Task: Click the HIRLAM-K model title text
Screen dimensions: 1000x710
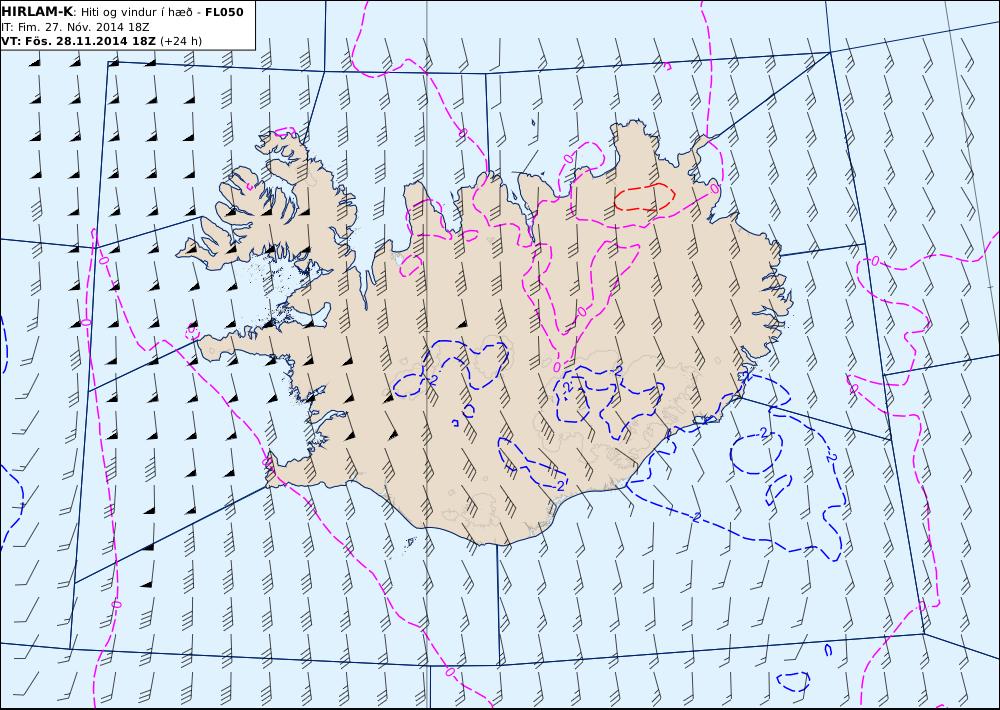Action: coord(38,12)
